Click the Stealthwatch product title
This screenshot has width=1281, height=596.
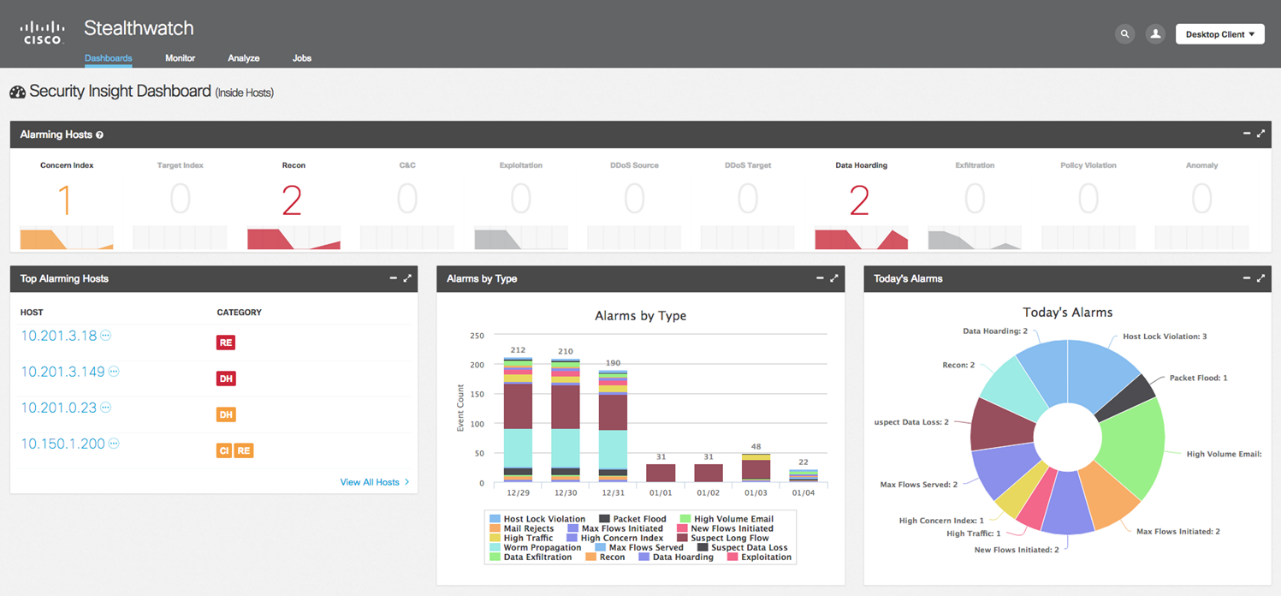pyautogui.click(x=139, y=28)
